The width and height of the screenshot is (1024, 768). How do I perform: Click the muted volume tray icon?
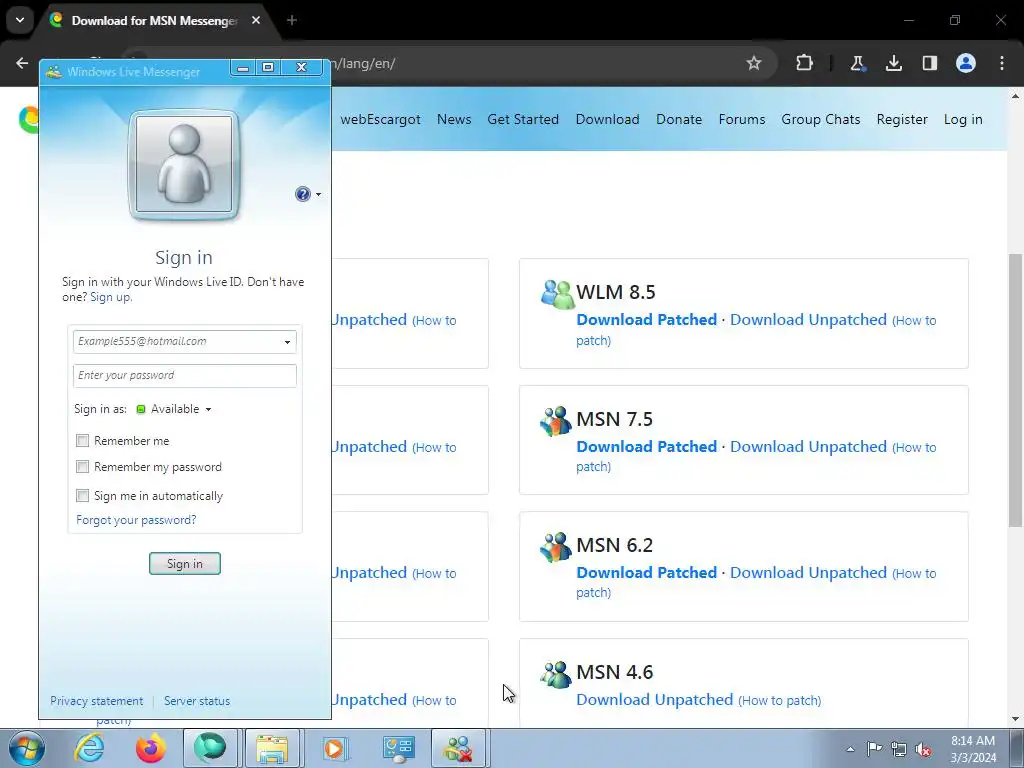pos(923,749)
